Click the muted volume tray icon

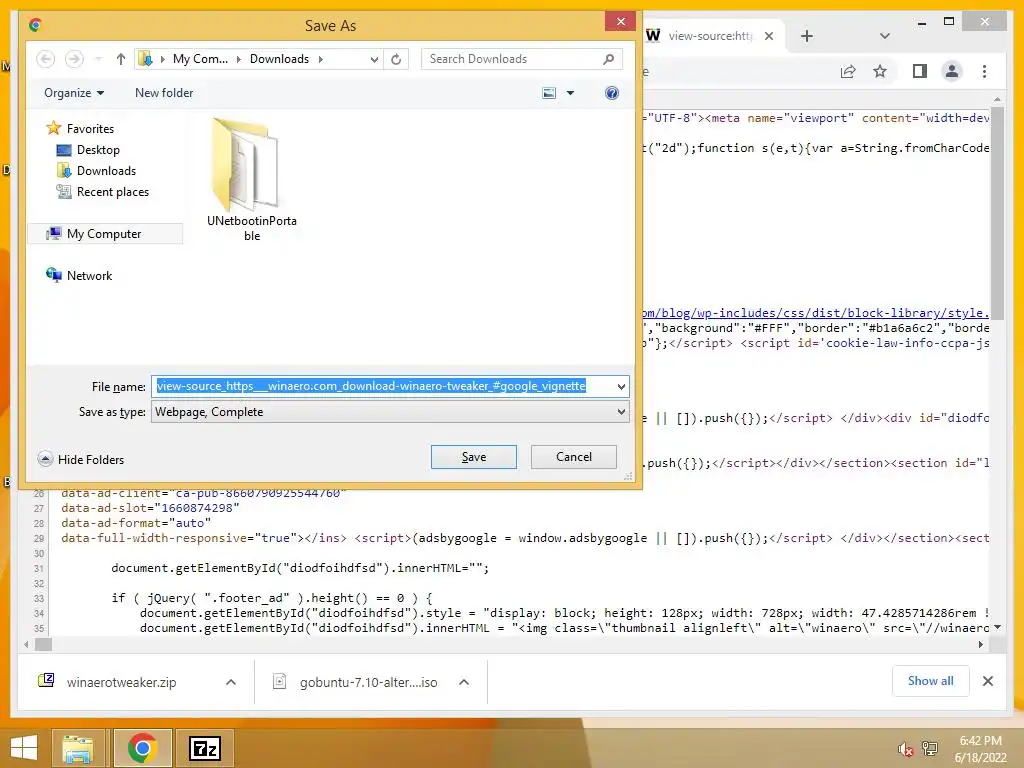coord(905,749)
